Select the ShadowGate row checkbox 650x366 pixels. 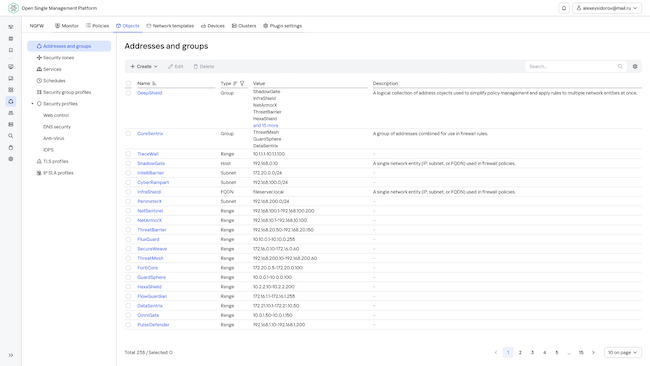(129, 163)
